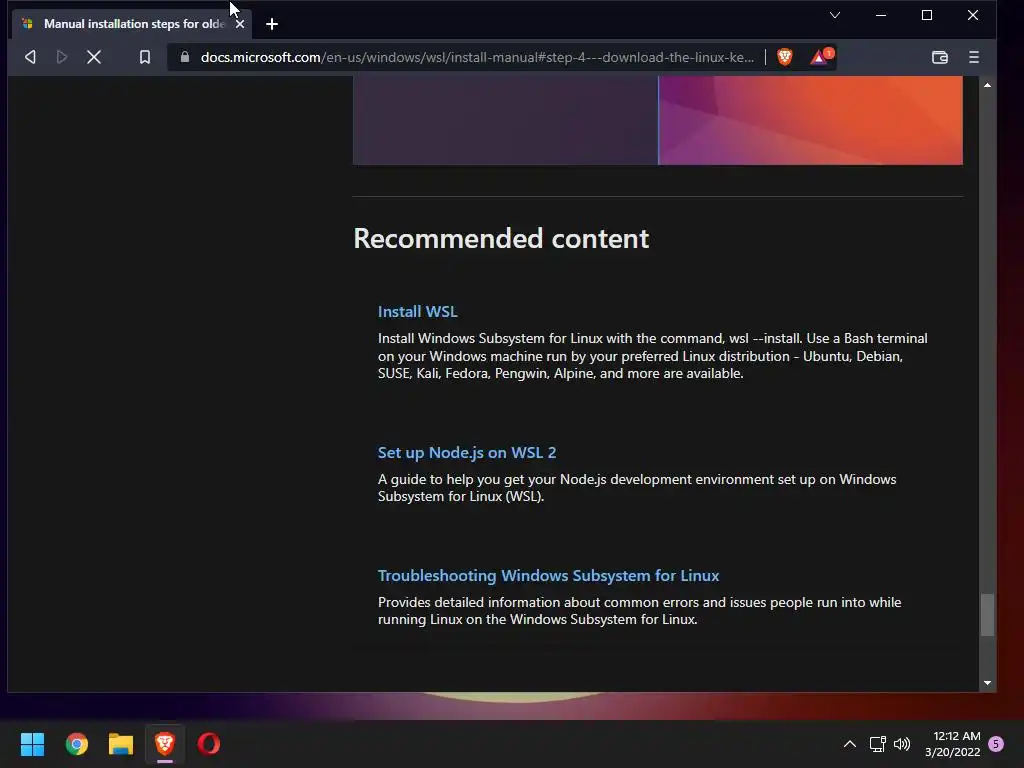Click the page scrollbar down arrow
Screen dimensions: 1024x768
(987, 683)
